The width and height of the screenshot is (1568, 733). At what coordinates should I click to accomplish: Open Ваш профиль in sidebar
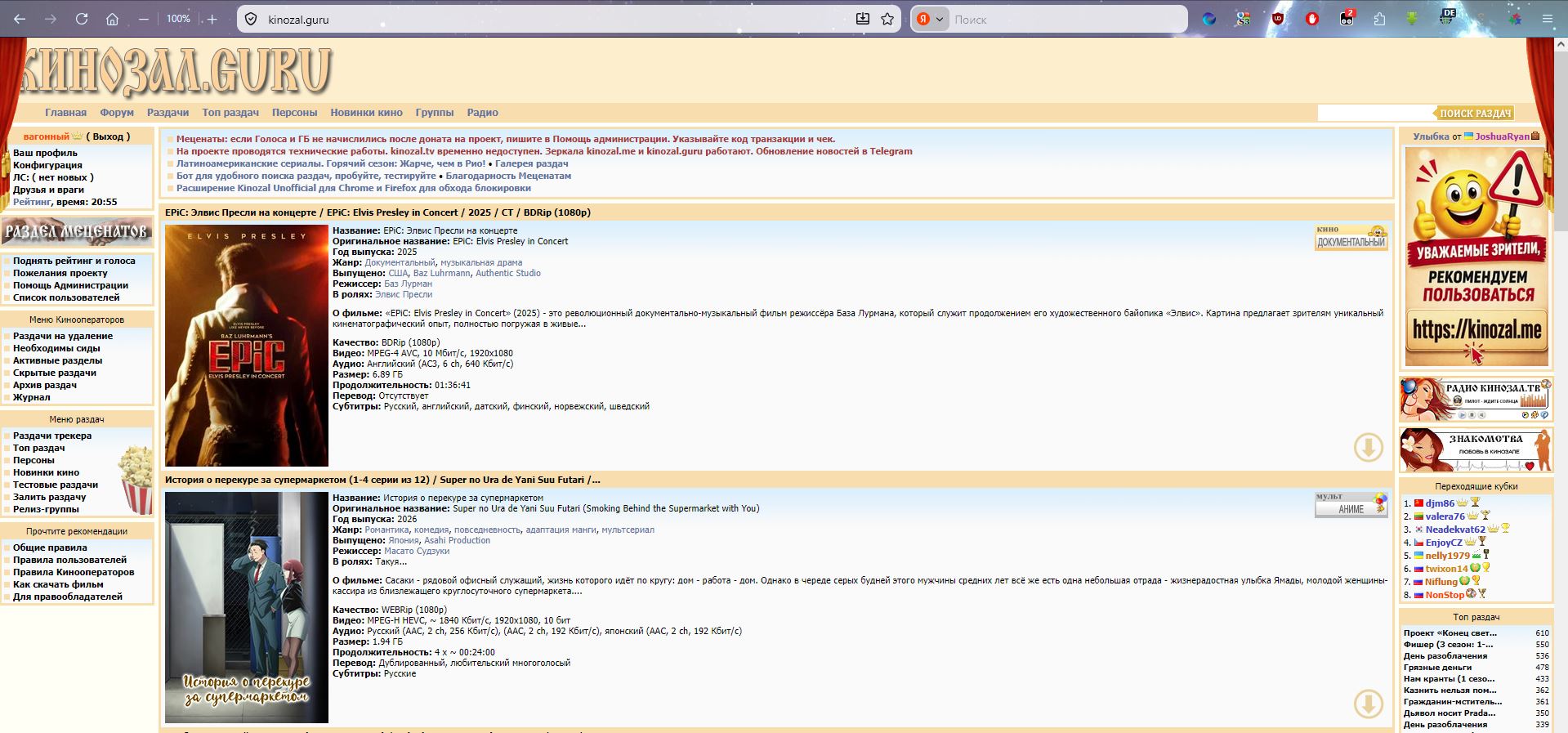(x=45, y=153)
